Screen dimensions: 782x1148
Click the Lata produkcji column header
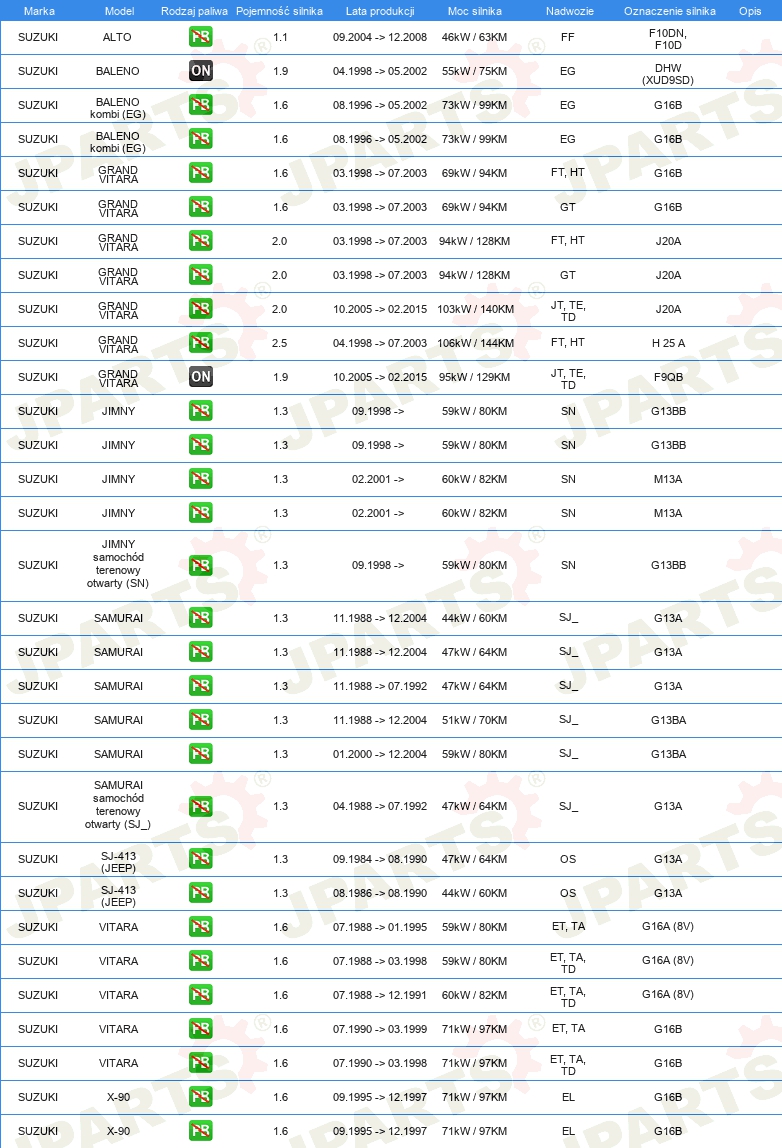coord(380,11)
